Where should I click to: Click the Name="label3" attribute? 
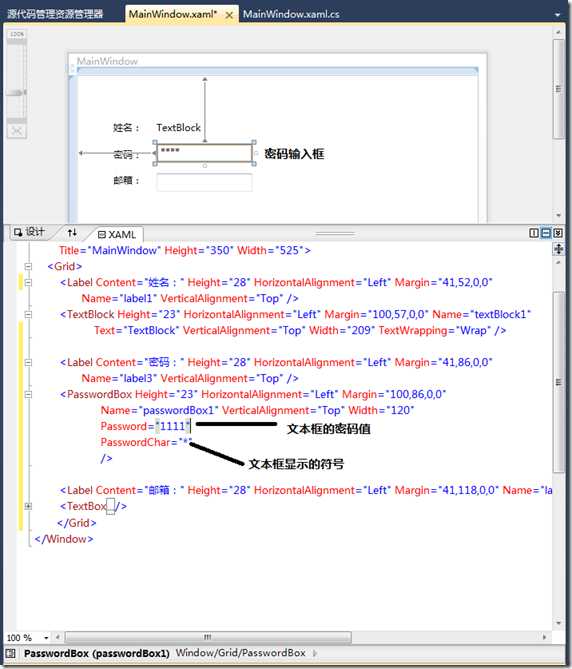click(119, 378)
